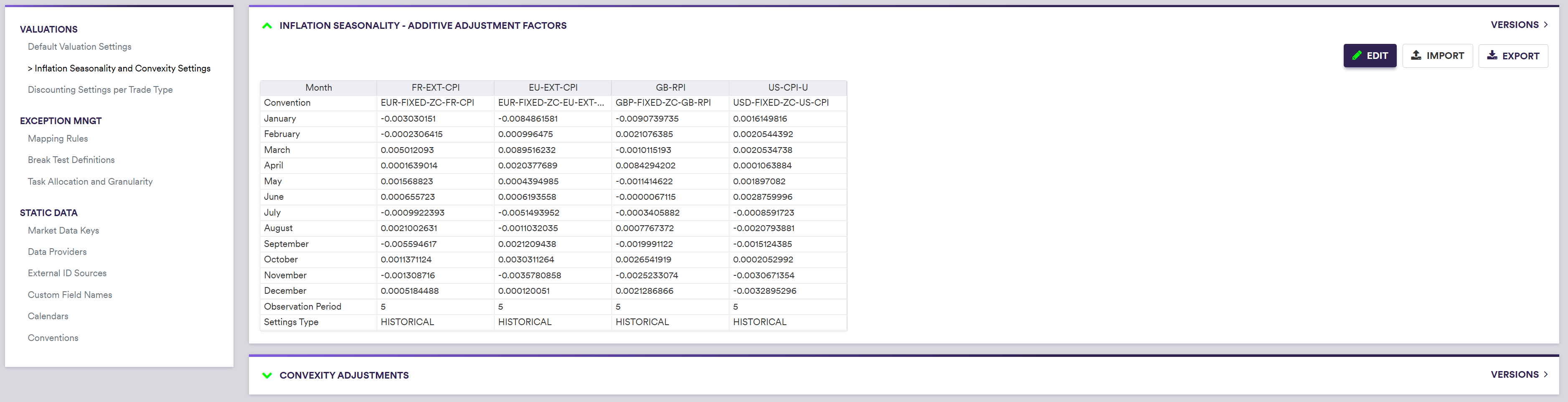
Task: Open Versions for Convexity Adjustments panel
Action: click(1519, 374)
